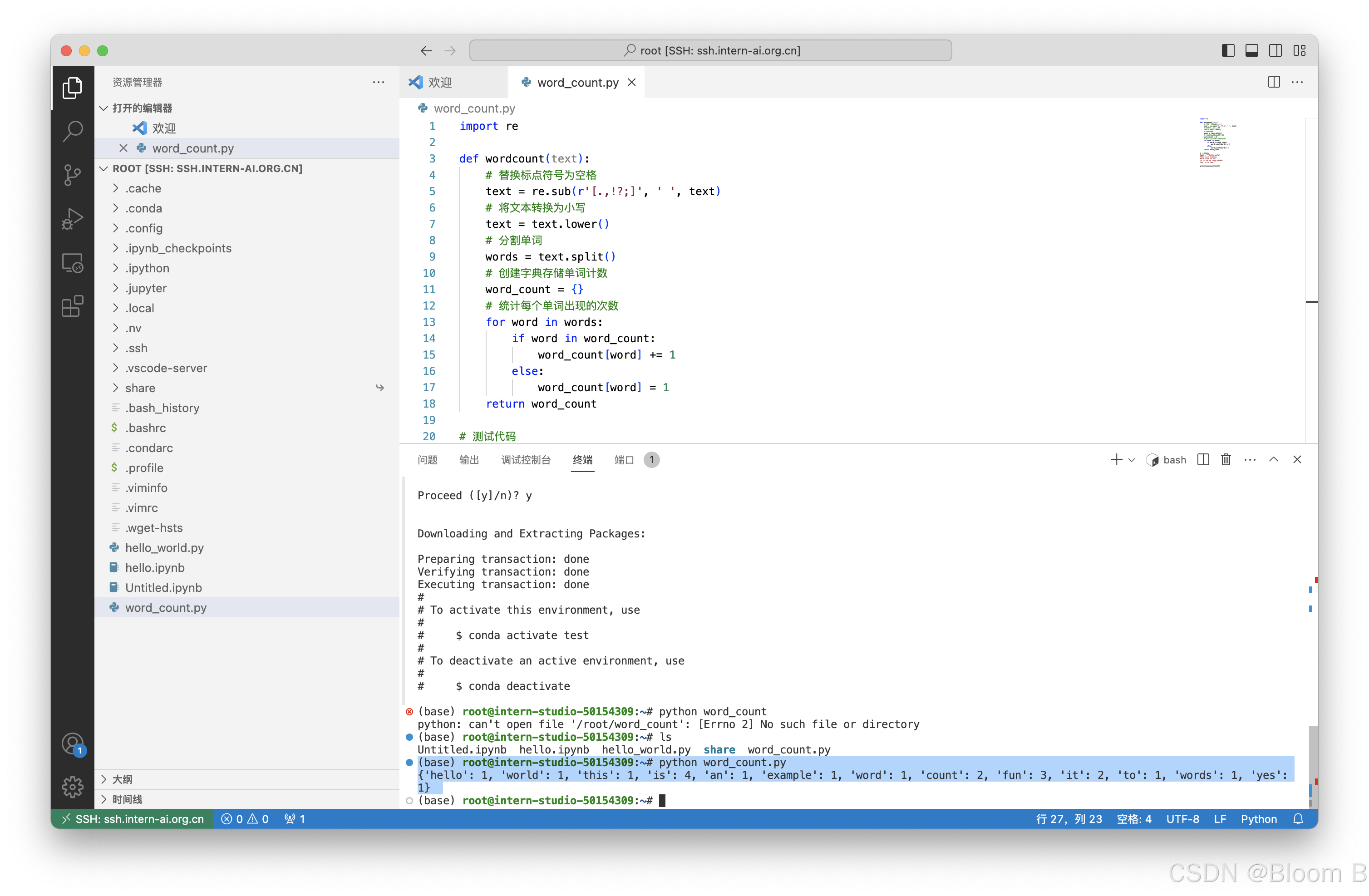Open the Extensions view
Screen dimensions: 1369x896
73,306
